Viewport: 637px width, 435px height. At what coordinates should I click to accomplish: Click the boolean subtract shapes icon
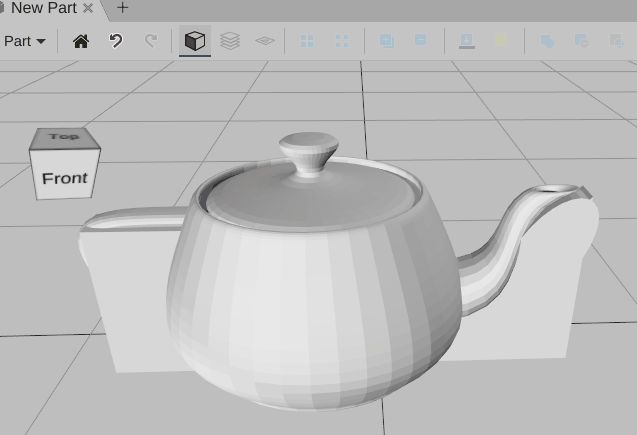(582, 41)
